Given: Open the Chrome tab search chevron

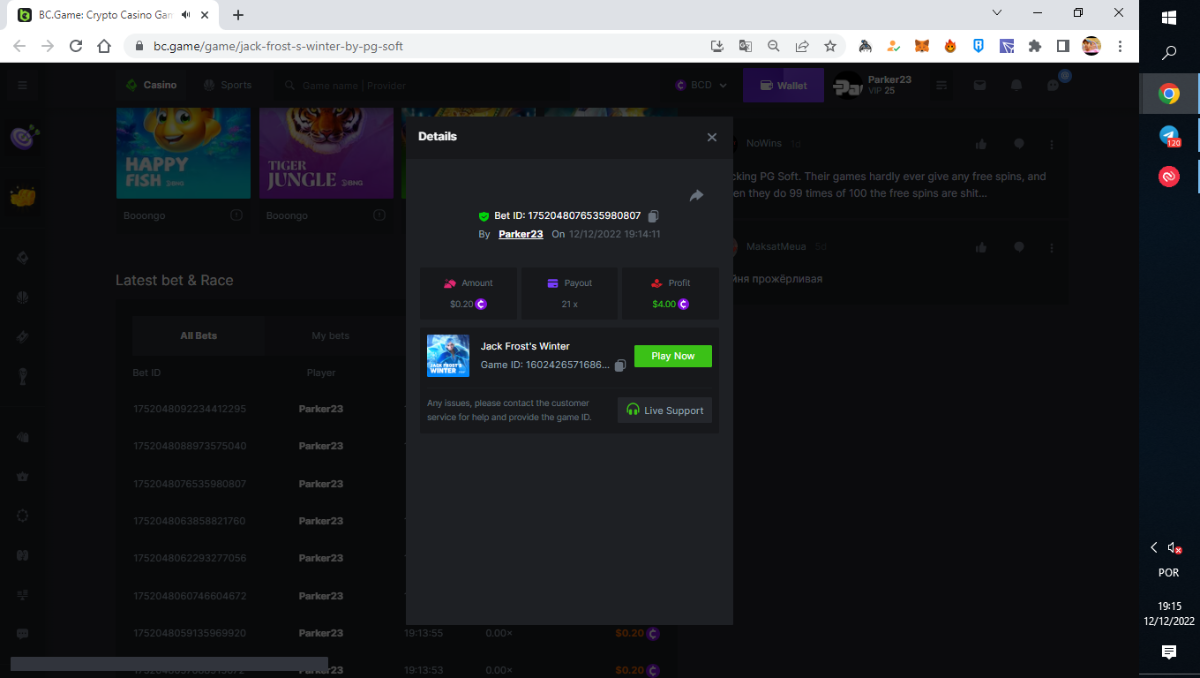Looking at the screenshot, I should (997, 13).
